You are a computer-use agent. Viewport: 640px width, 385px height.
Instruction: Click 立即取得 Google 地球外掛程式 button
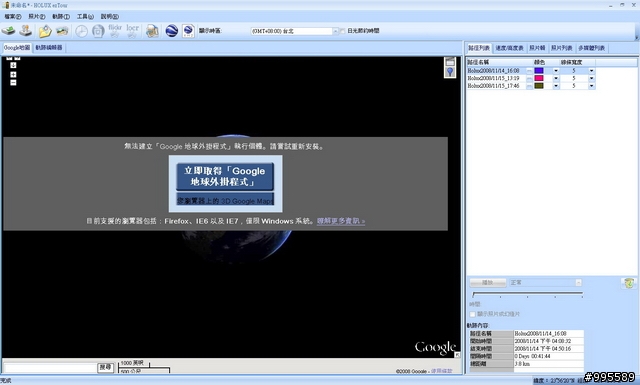click(225, 177)
